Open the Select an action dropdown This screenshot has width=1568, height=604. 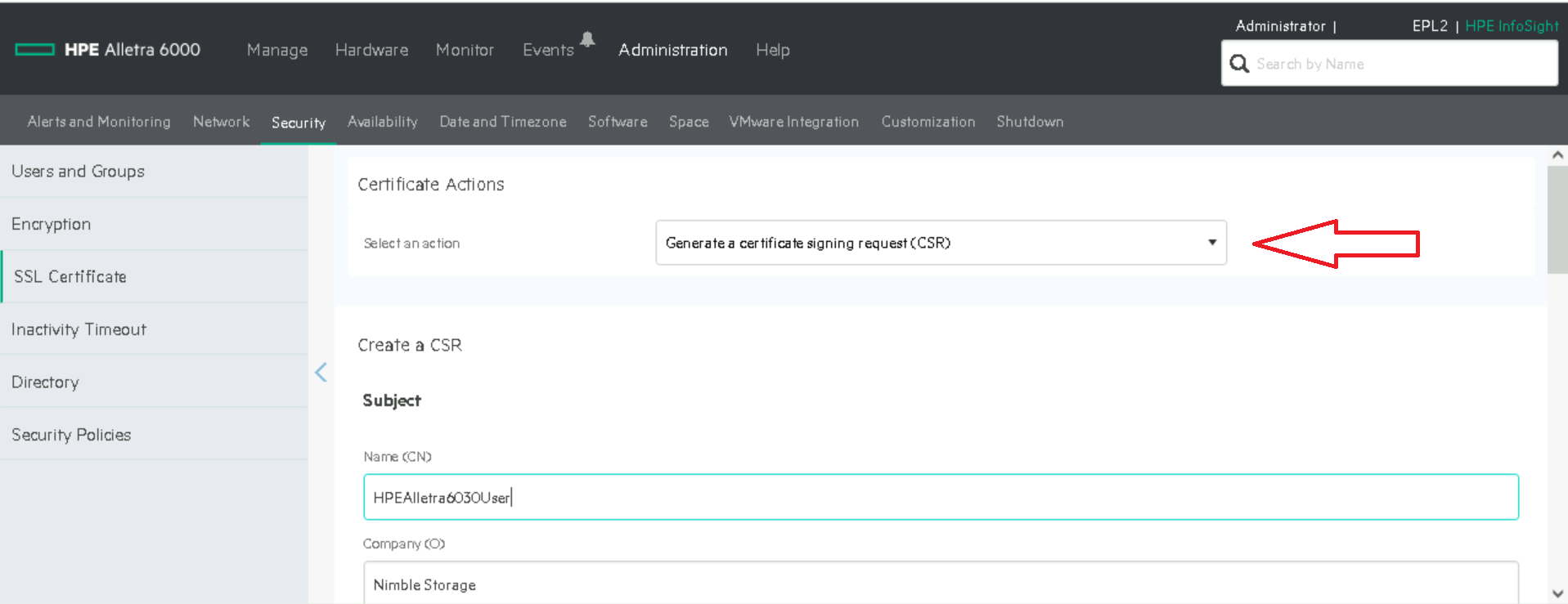tap(941, 243)
